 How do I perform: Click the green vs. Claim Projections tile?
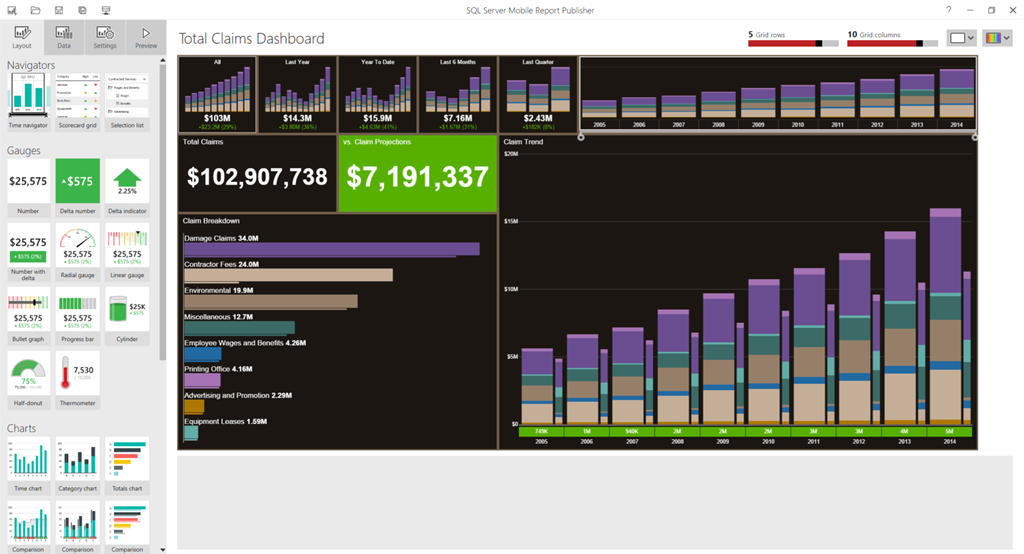click(x=417, y=173)
